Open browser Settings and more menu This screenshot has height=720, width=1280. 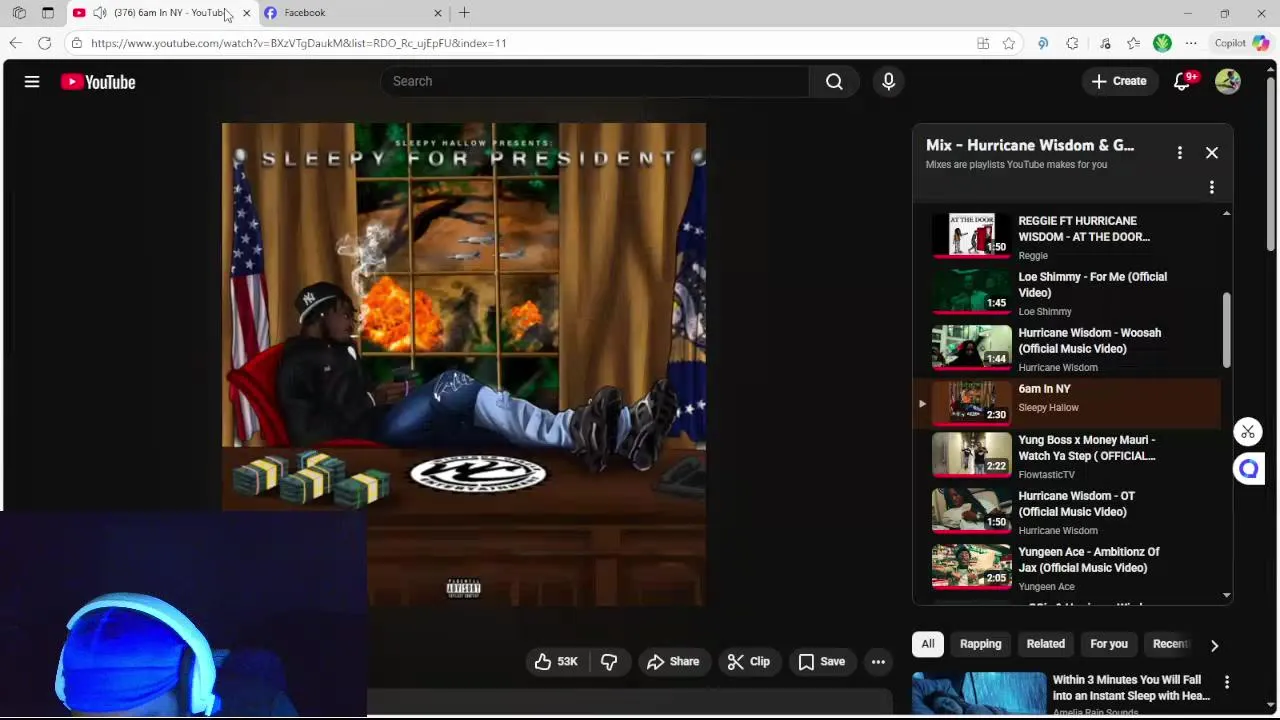(1191, 43)
